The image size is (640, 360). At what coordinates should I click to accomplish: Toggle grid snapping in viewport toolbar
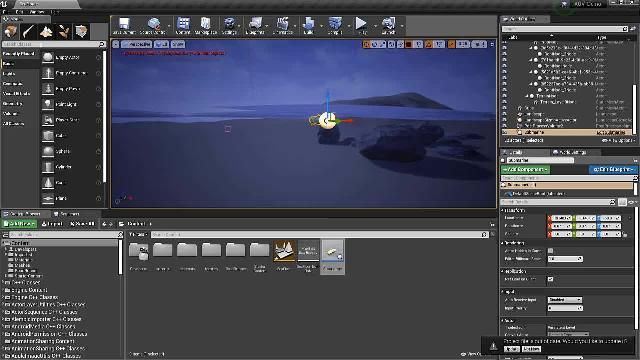(409, 44)
